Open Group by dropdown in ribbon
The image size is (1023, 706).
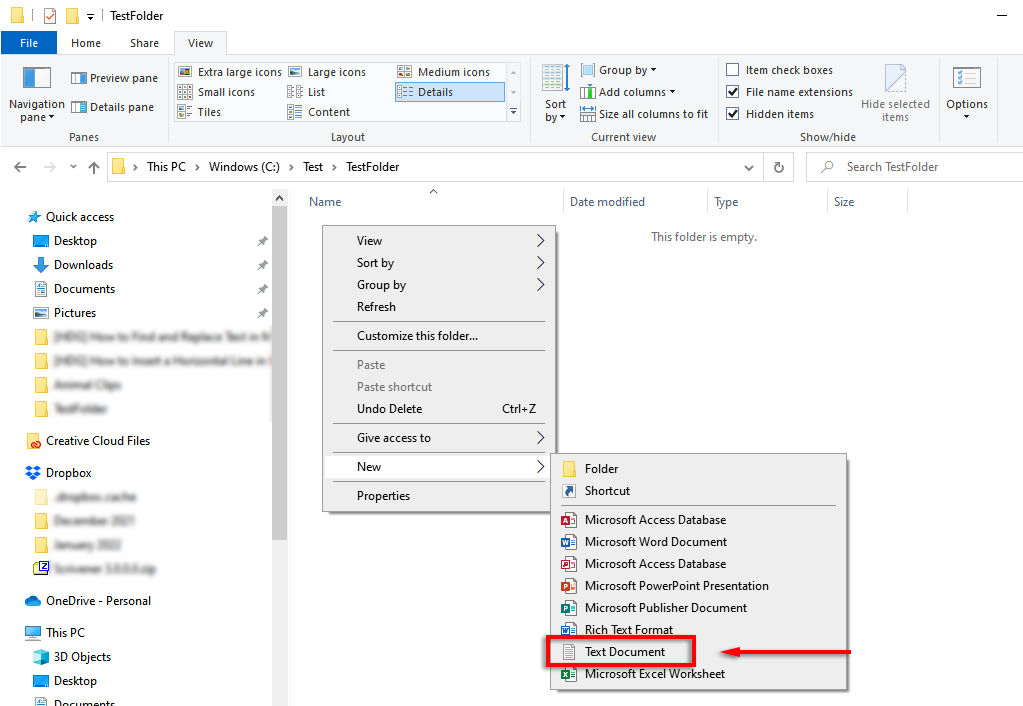(618, 70)
